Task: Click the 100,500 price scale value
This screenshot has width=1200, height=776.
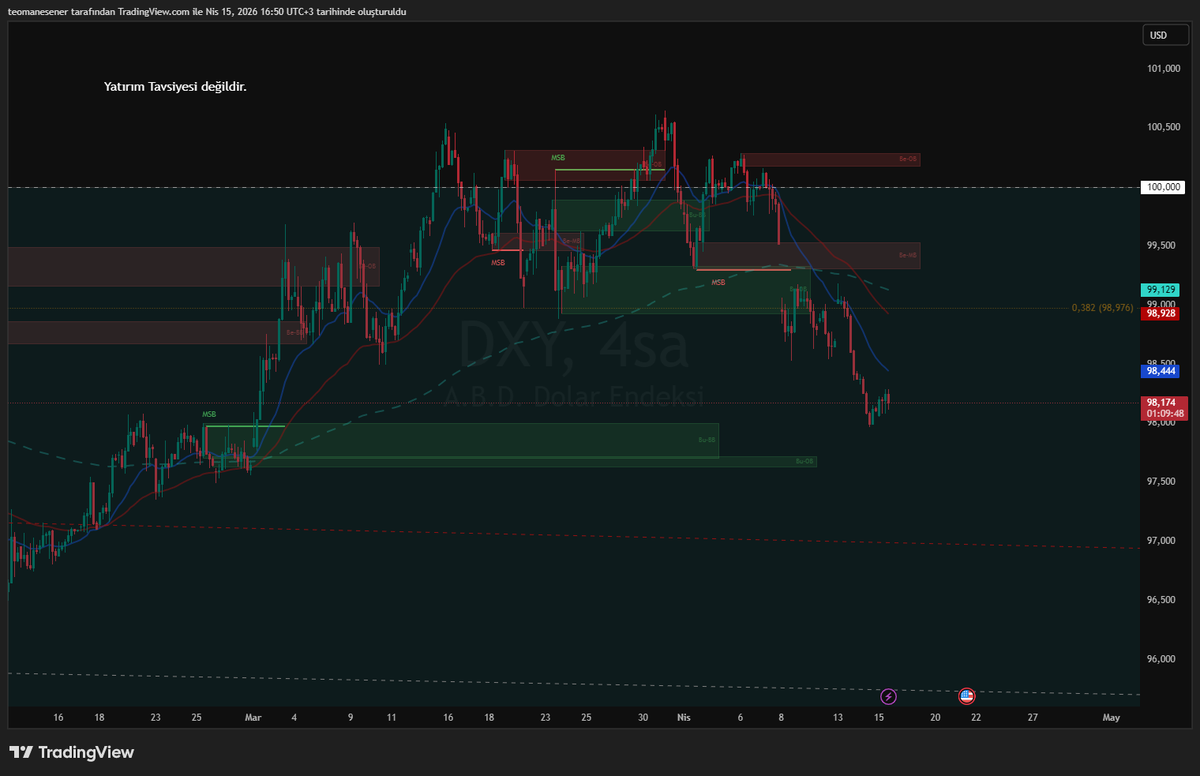Action: pyautogui.click(x=1164, y=127)
